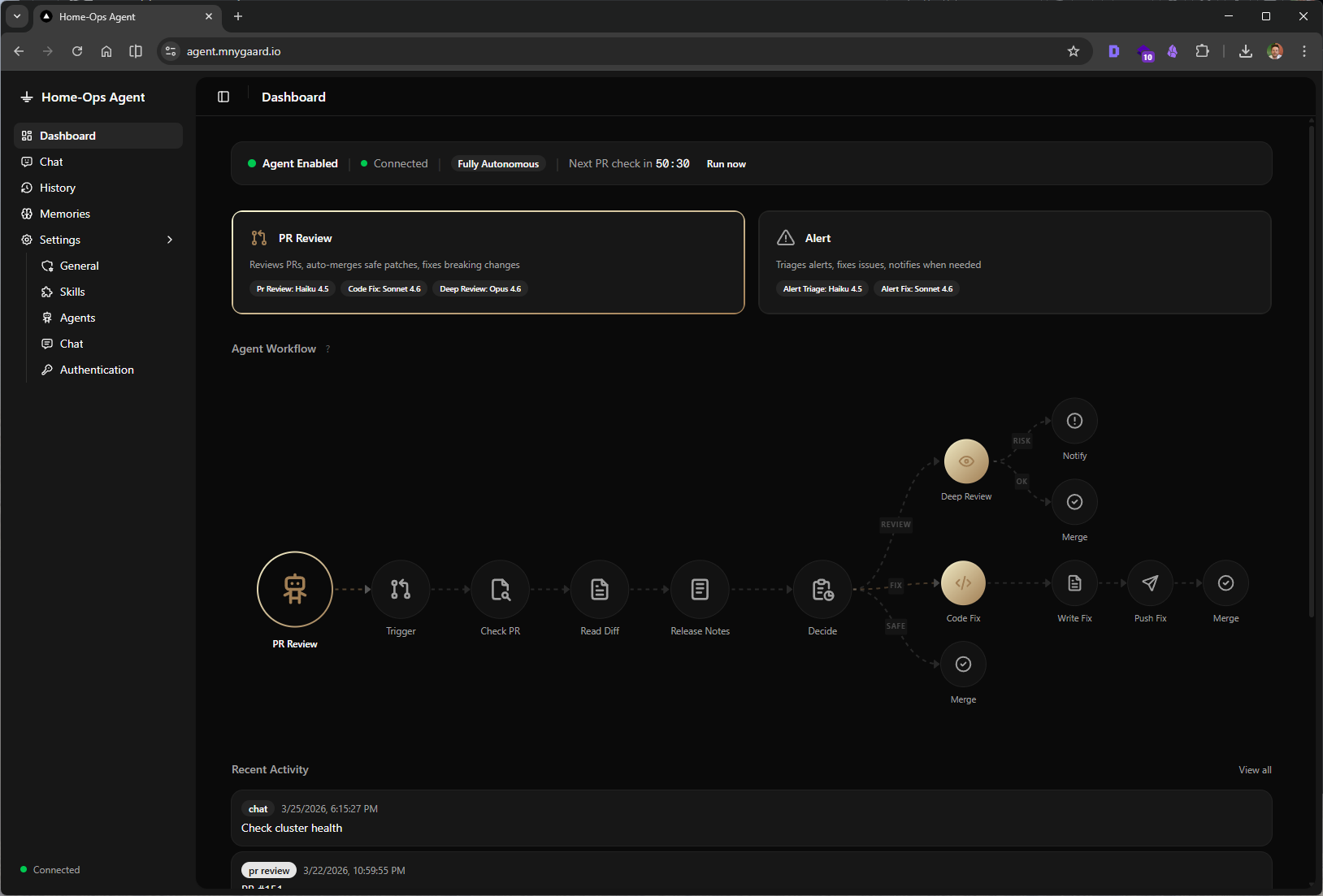Click the address bar URL
The width and height of the screenshot is (1323, 896).
(234, 51)
